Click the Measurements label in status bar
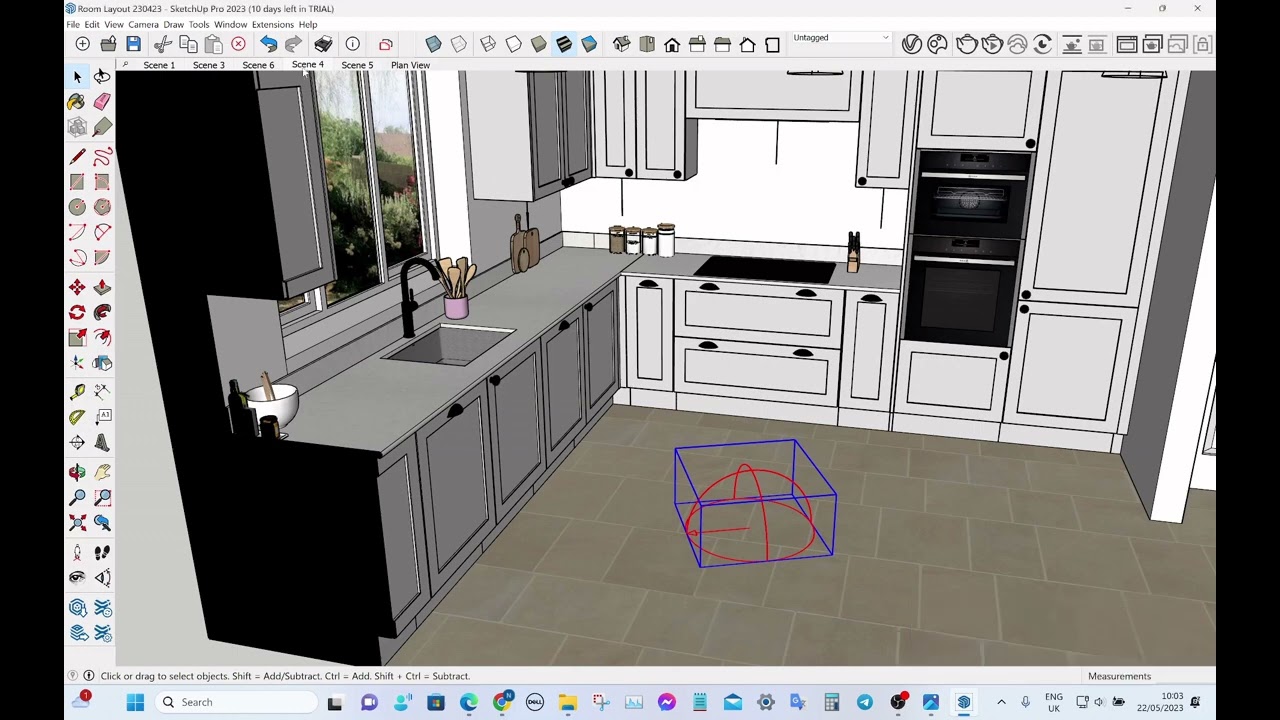 click(x=1119, y=676)
